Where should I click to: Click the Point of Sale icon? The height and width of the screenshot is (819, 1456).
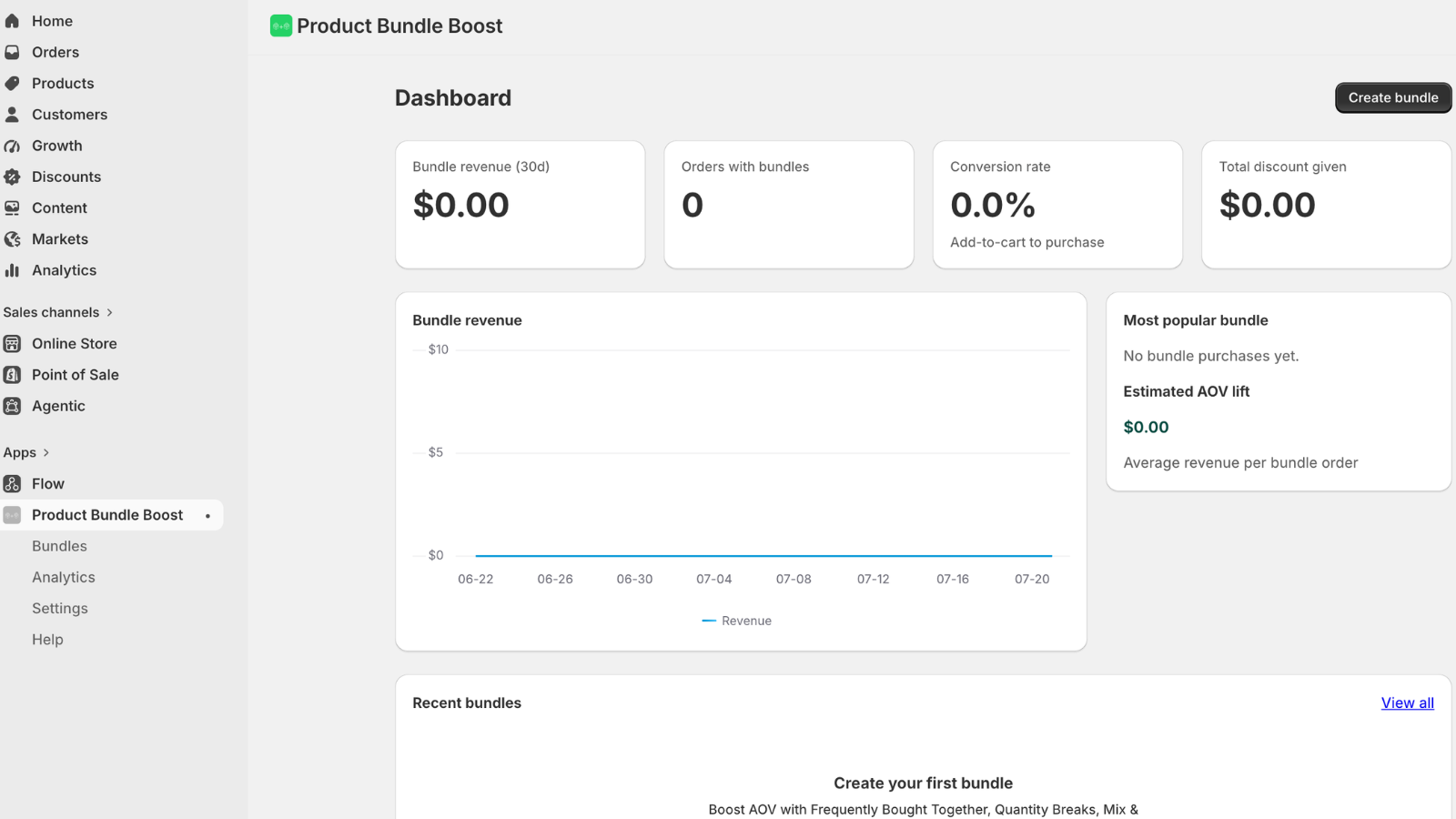pyautogui.click(x=12, y=375)
